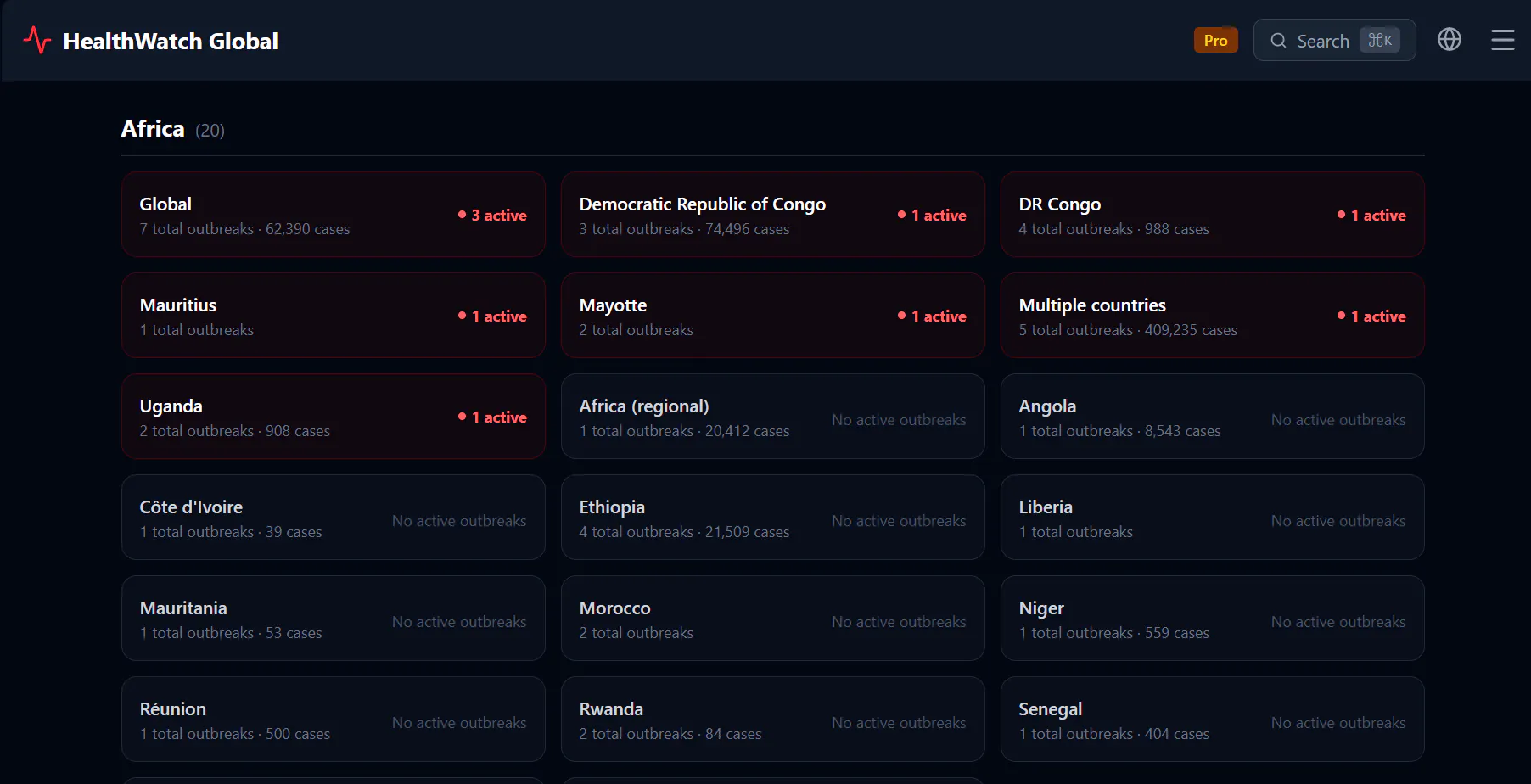This screenshot has height=784, width=1531.
Task: Click the HealthWatch heartbeat logo icon
Action: (x=37, y=40)
